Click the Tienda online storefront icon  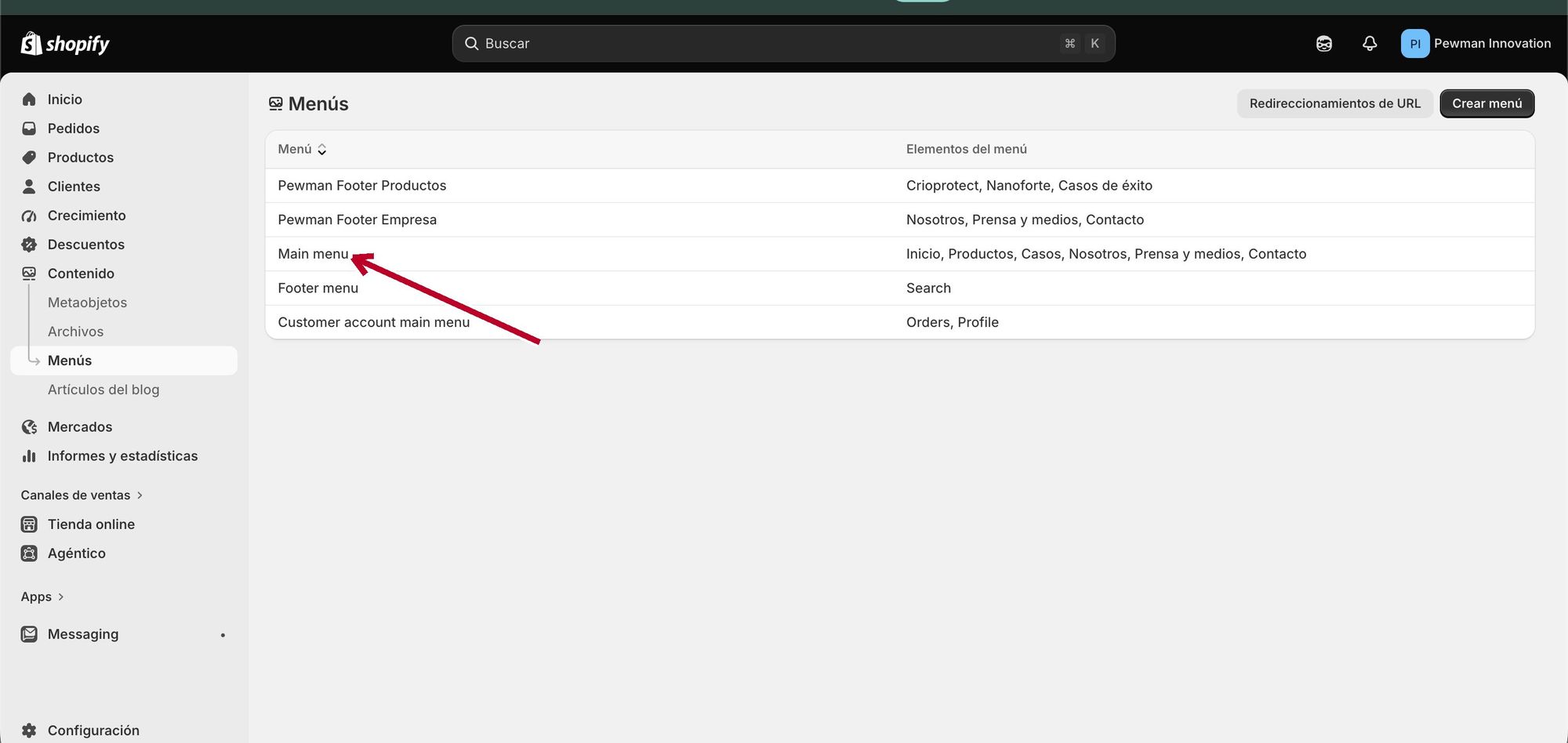coord(29,524)
